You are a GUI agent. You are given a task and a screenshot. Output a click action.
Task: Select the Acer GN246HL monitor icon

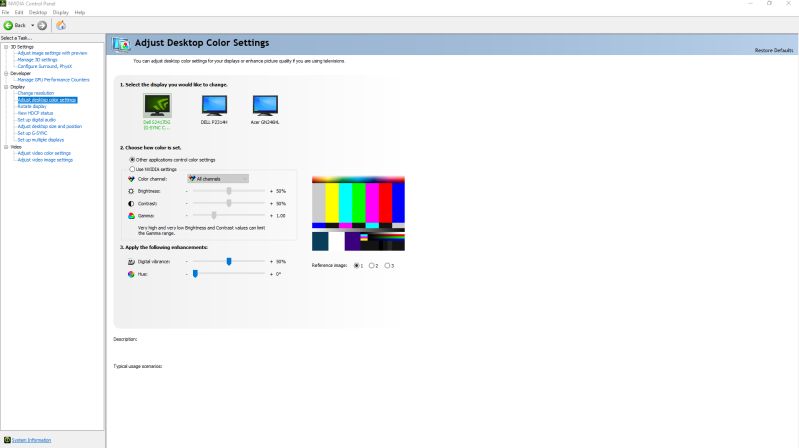pyautogui.click(x=265, y=106)
